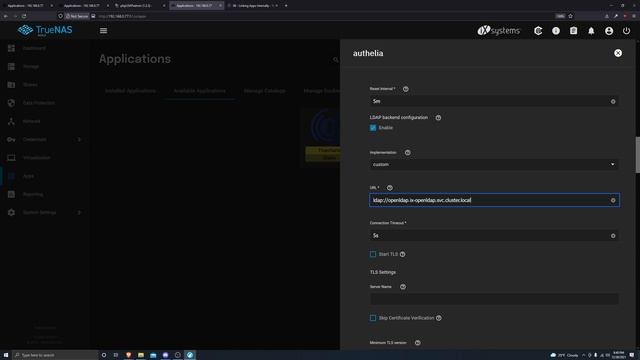Clear the URL field using its X icon
Screen dimensions: 640x360
click(613, 200)
